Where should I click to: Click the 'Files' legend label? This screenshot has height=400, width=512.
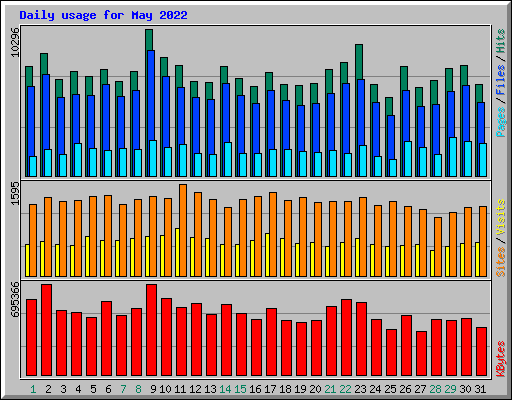[x=501, y=80]
